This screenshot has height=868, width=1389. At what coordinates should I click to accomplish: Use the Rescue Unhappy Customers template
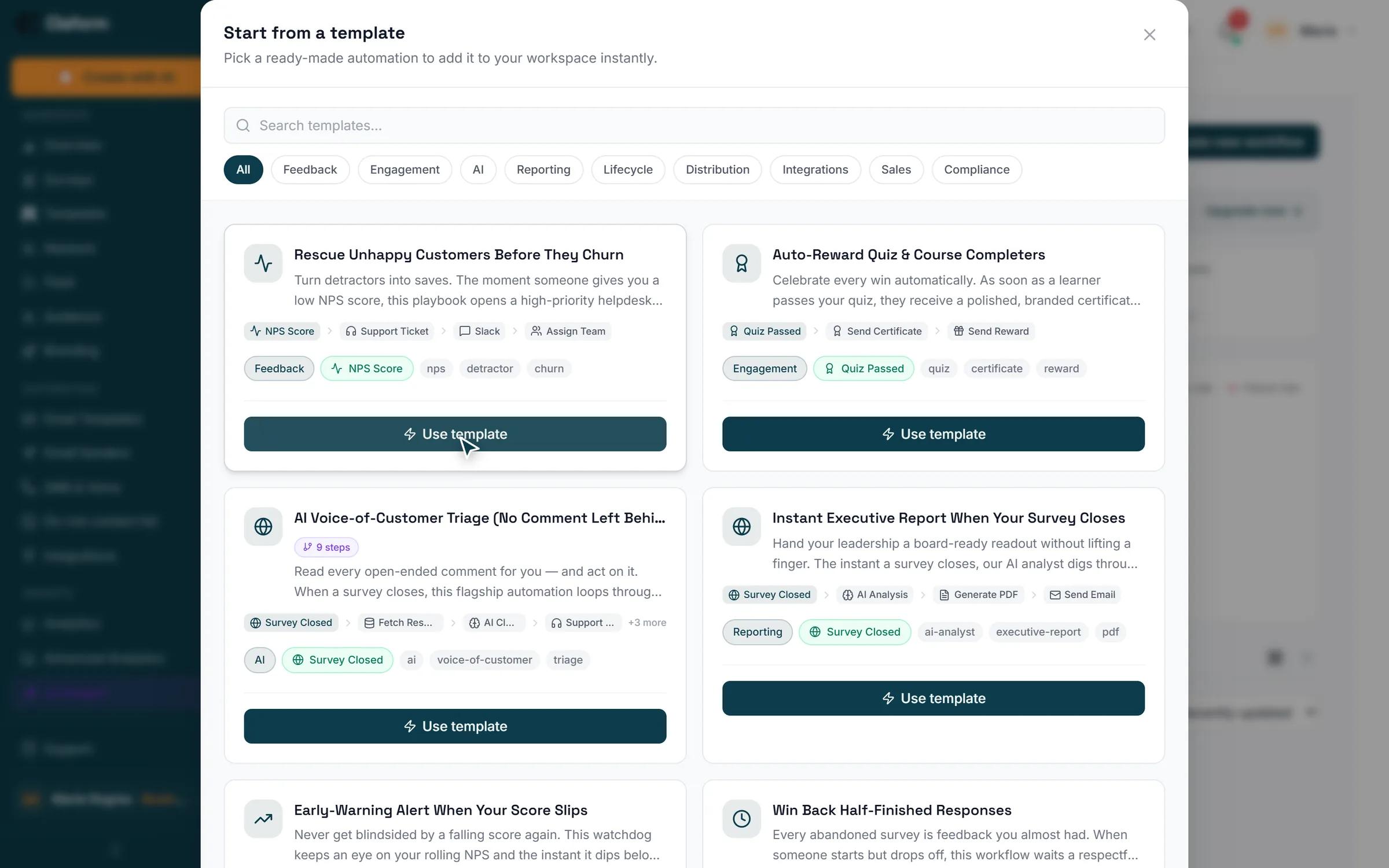(x=455, y=434)
